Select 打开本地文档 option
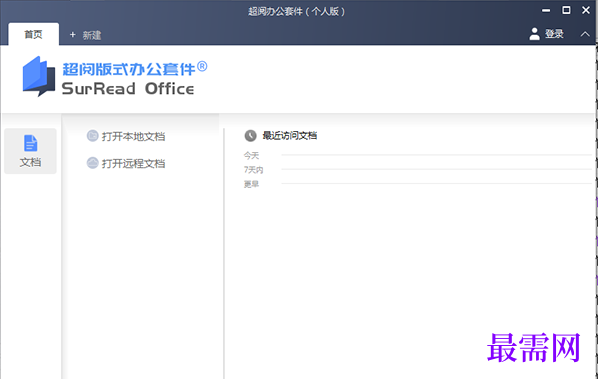The image size is (599, 379). coord(133,136)
